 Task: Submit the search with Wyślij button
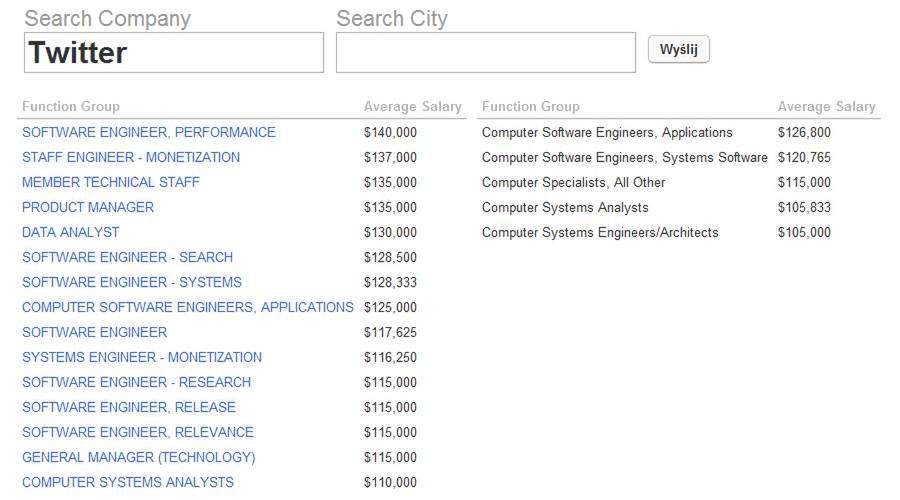[x=678, y=49]
